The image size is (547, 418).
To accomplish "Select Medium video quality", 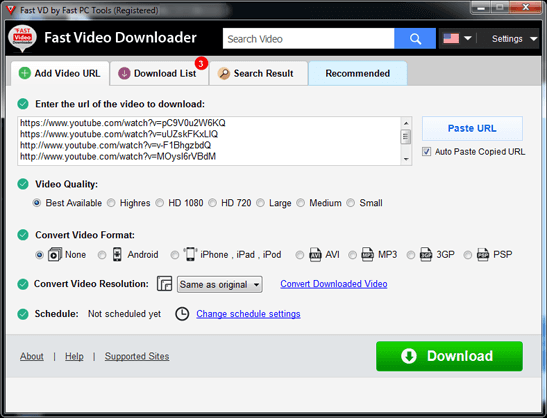I will point(301,203).
